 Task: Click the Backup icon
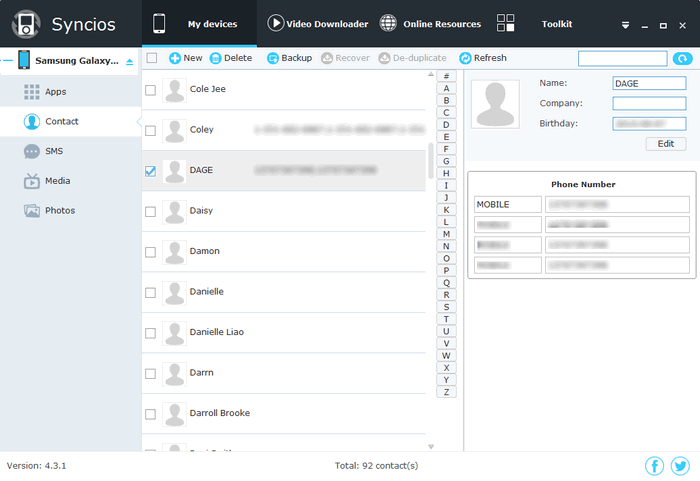point(273,58)
